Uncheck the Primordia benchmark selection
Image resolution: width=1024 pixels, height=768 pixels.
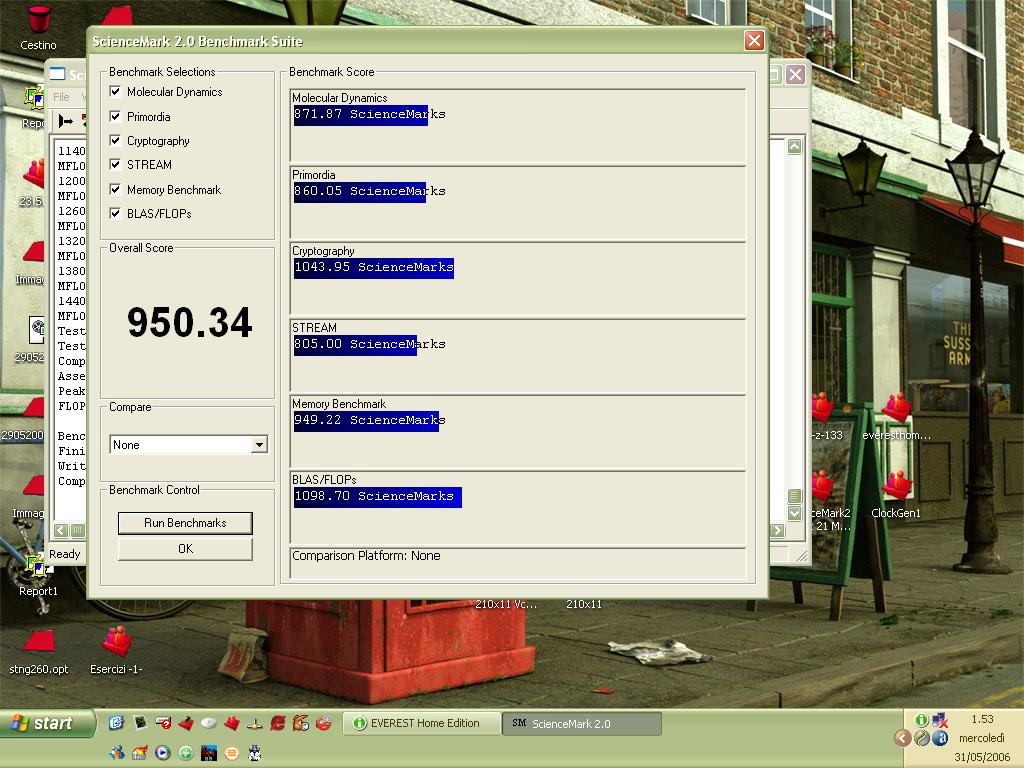[x=116, y=116]
